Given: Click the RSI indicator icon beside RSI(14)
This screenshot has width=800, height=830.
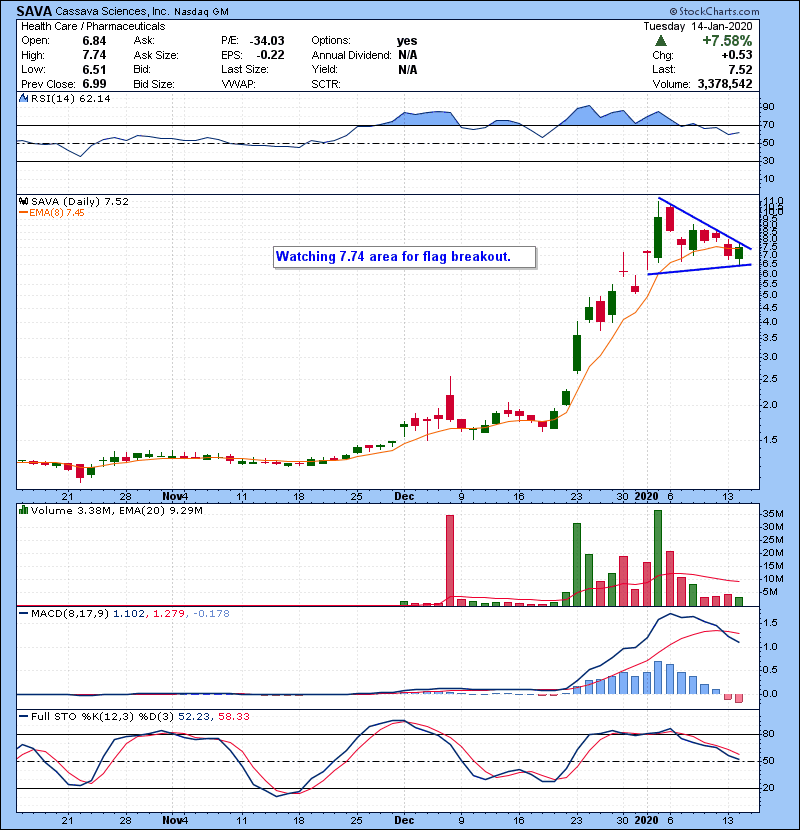Looking at the screenshot, I should pos(23,98).
